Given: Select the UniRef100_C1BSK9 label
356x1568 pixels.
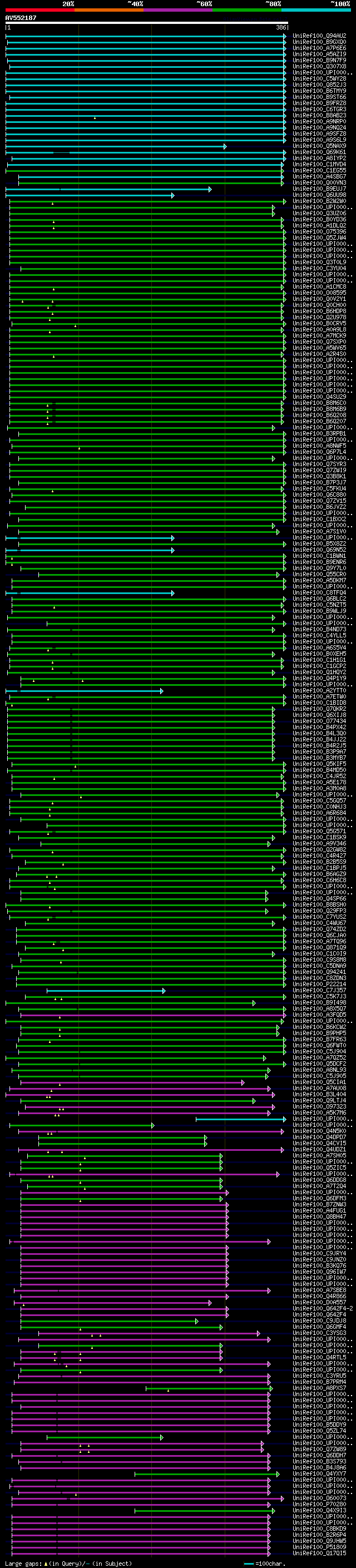Looking at the screenshot, I should tap(319, 837).
